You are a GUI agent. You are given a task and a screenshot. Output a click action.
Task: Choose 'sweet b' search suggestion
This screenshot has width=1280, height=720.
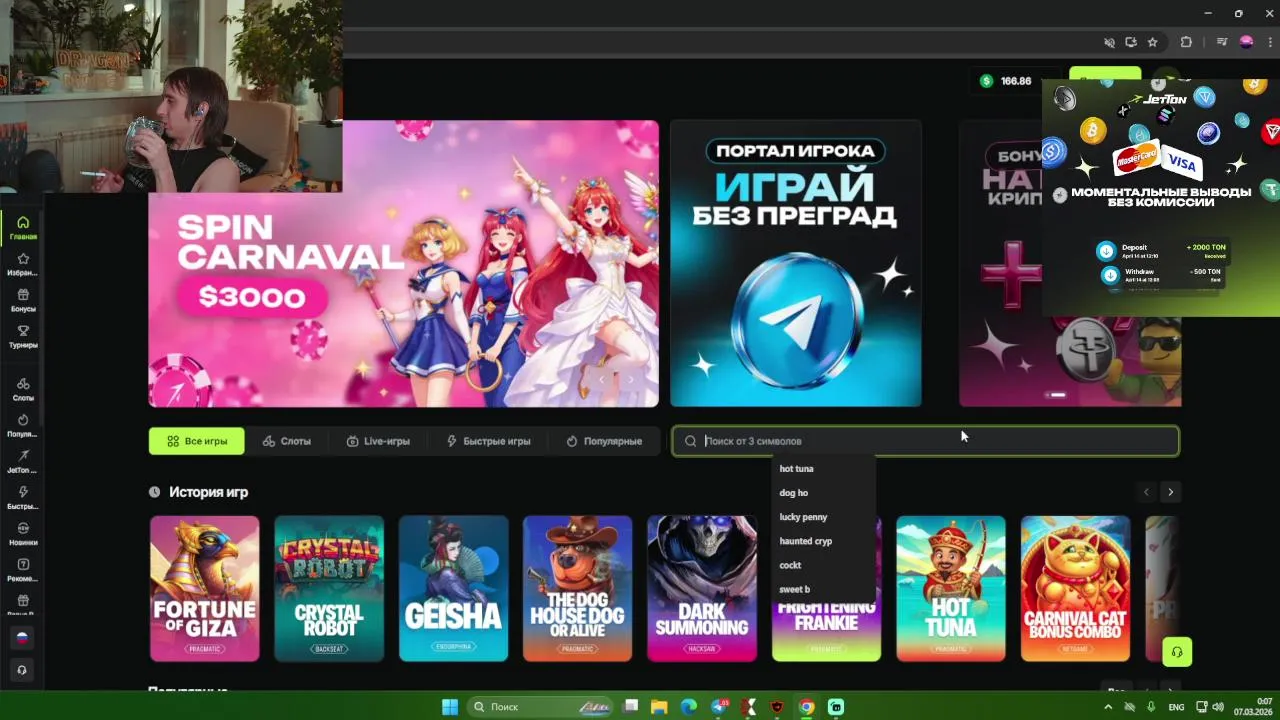[x=795, y=589]
